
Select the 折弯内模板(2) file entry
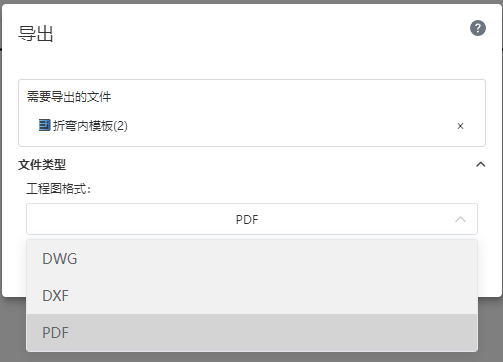[90, 126]
